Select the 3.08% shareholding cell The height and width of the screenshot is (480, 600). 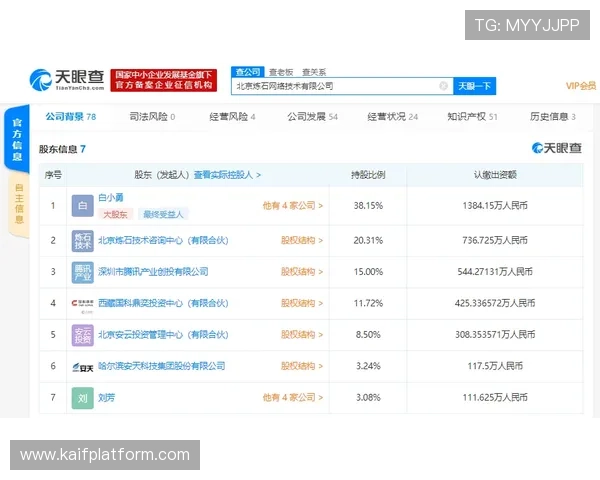(x=368, y=397)
